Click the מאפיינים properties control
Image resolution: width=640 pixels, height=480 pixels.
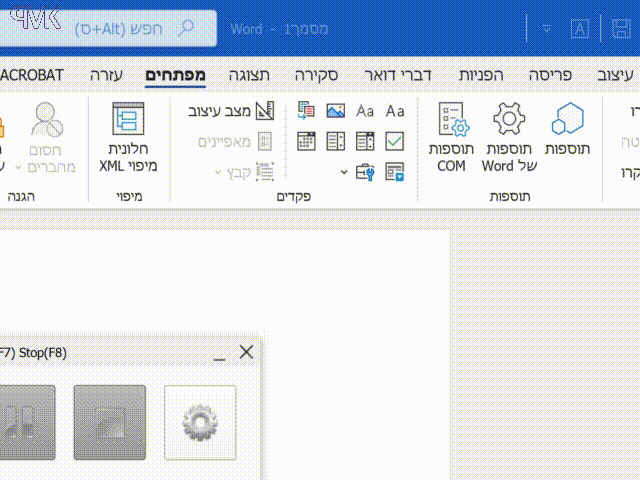[x=235, y=142]
